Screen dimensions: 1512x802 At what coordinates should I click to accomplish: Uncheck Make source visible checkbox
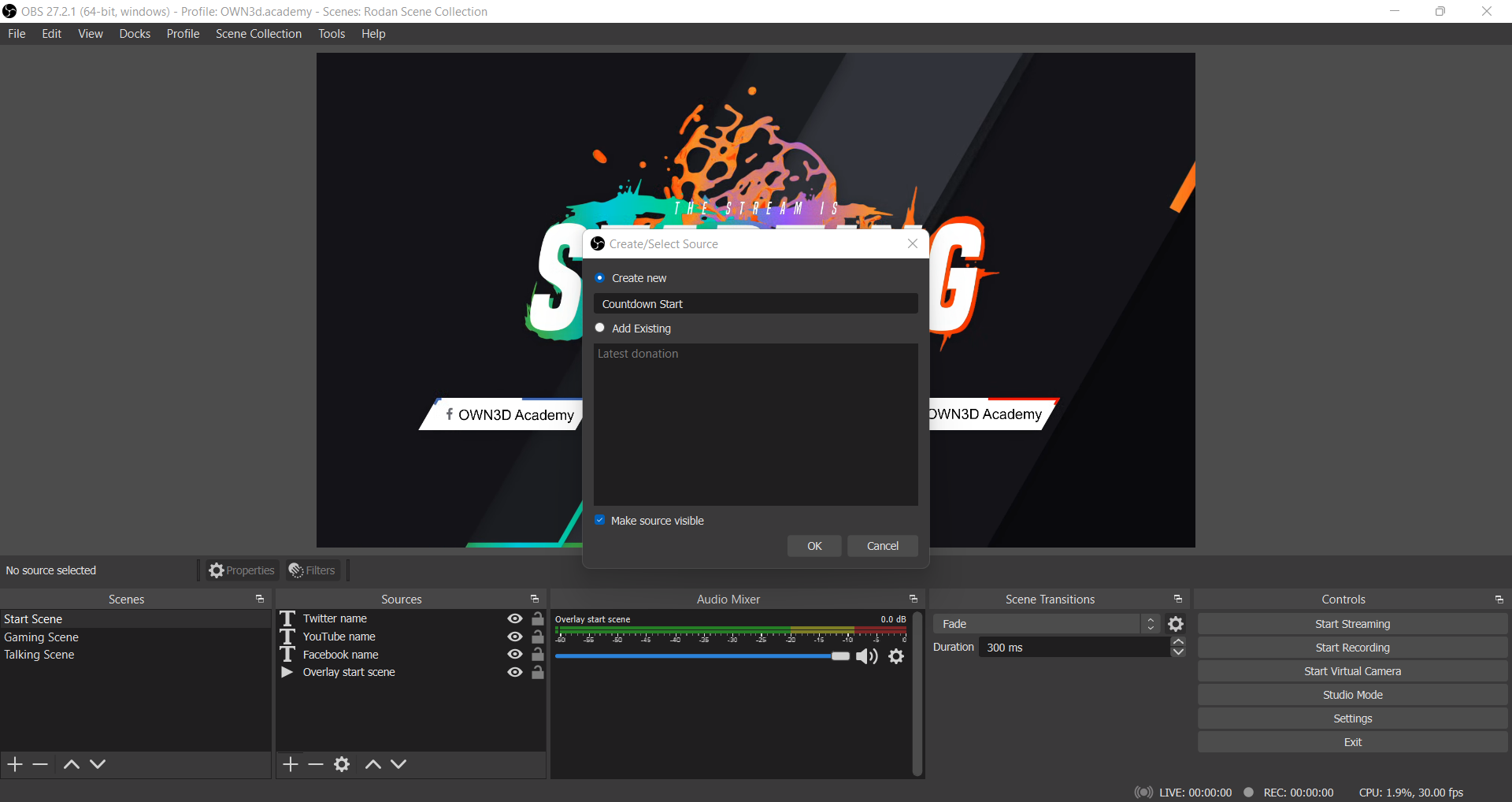click(x=600, y=520)
